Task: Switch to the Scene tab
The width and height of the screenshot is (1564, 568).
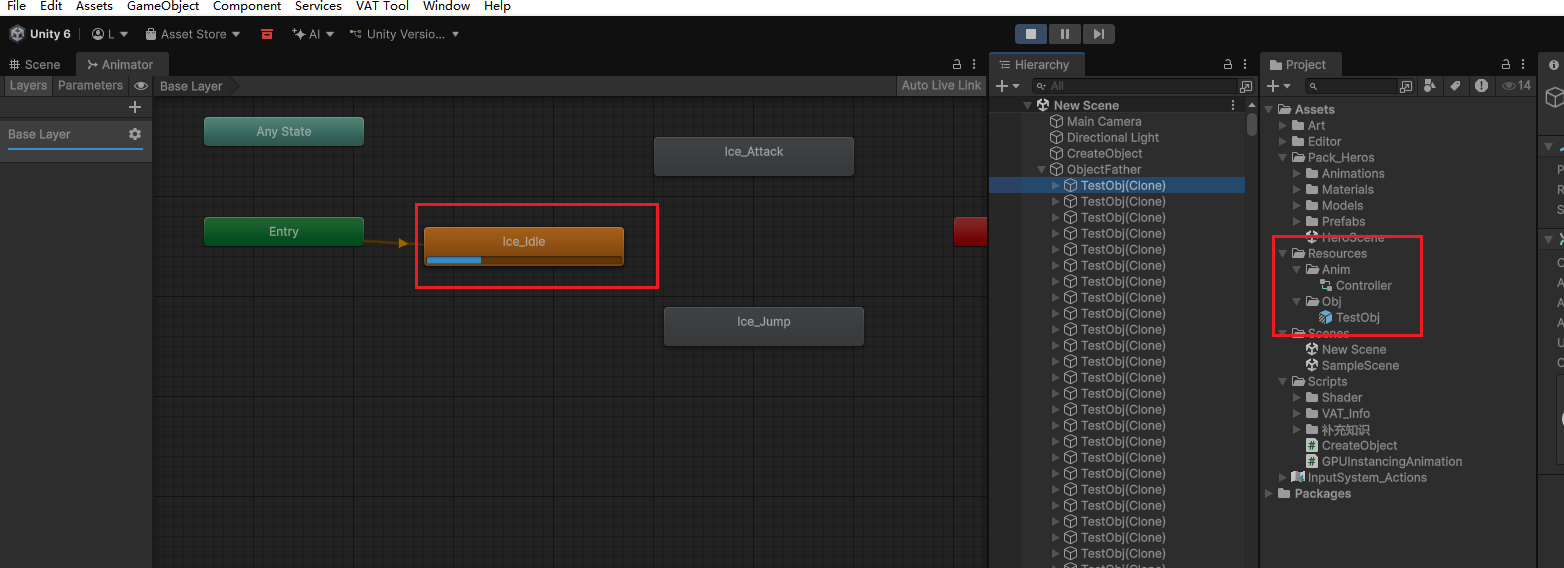Action: click(35, 64)
